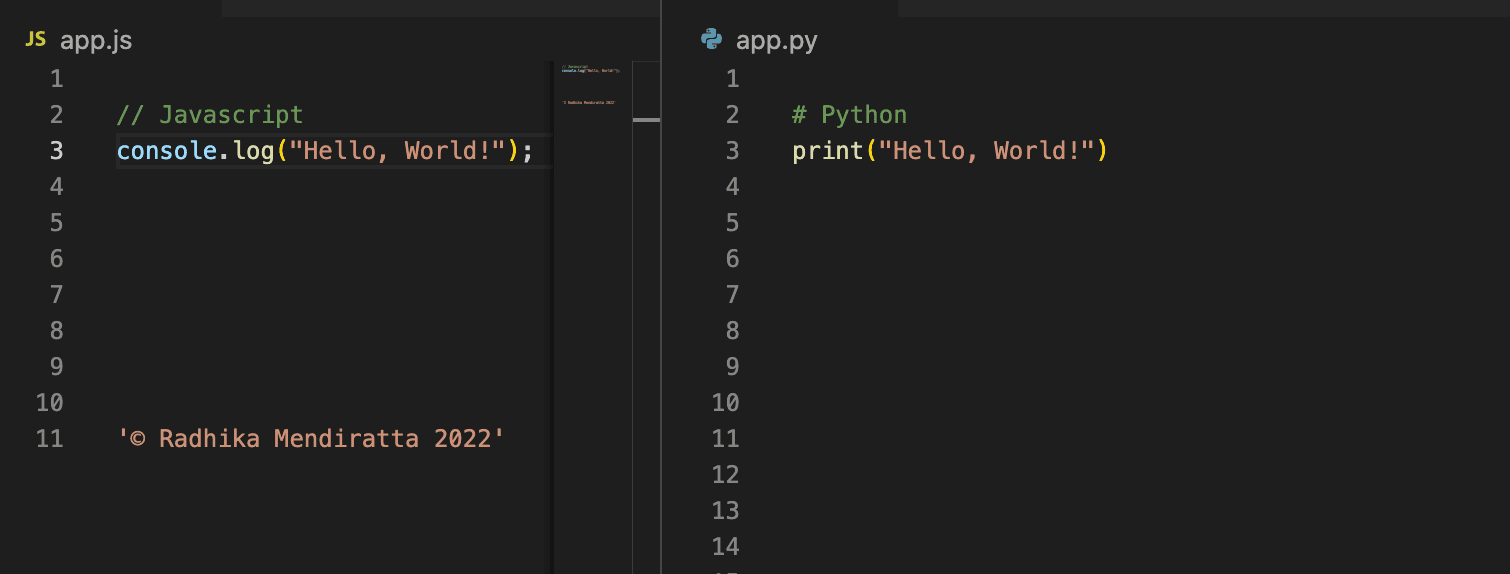Place cursor in the '// Javascript' comment

click(210, 115)
